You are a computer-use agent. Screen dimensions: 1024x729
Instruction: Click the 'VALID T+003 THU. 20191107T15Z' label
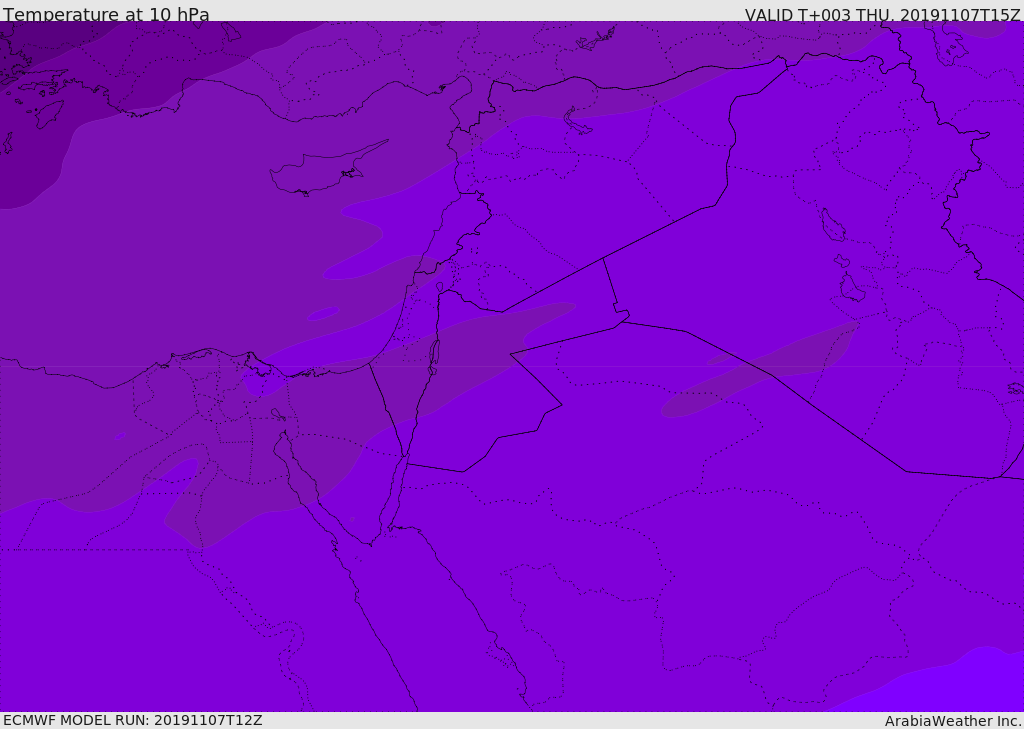[882, 14]
